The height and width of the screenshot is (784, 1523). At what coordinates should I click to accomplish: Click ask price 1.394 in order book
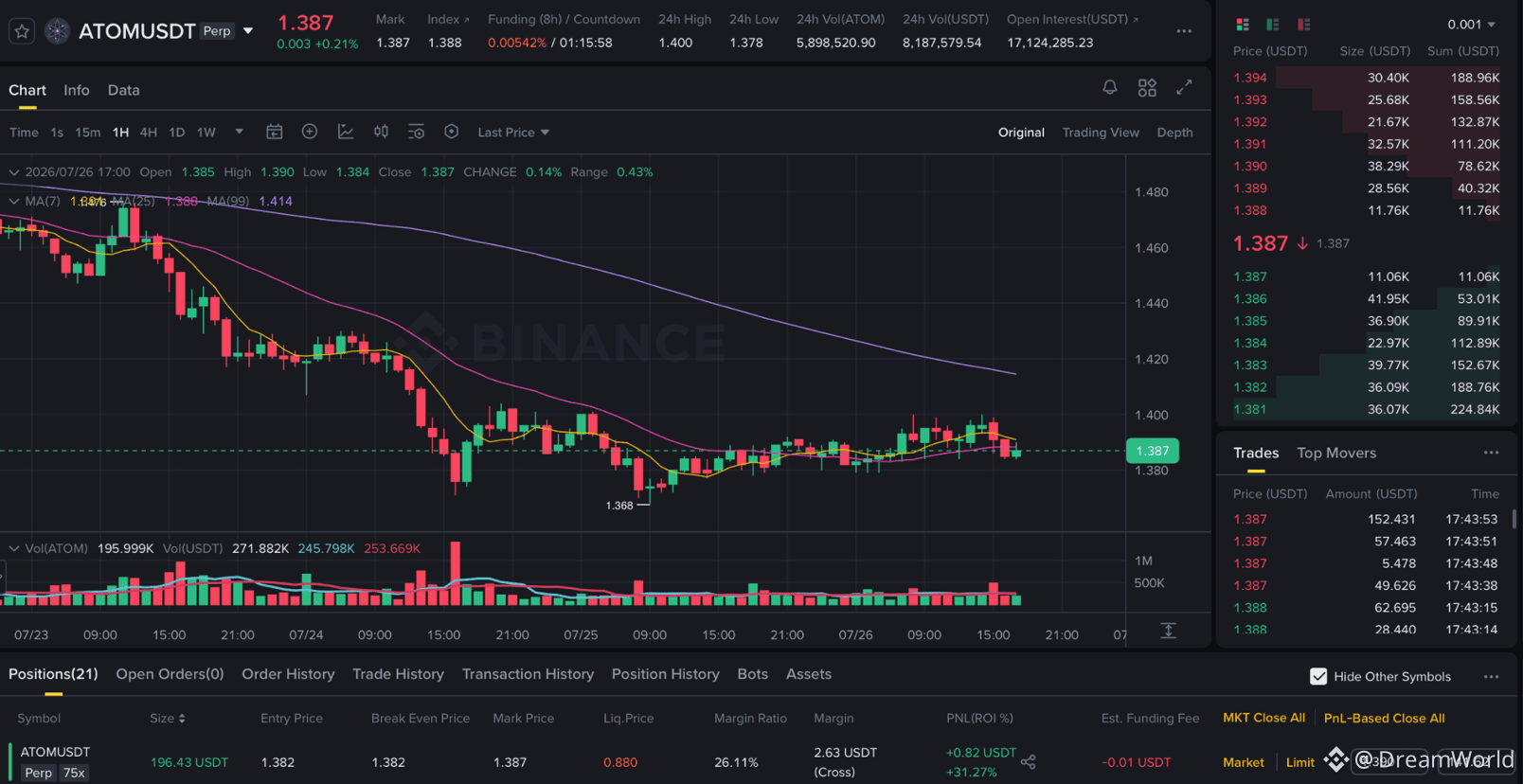click(1250, 78)
